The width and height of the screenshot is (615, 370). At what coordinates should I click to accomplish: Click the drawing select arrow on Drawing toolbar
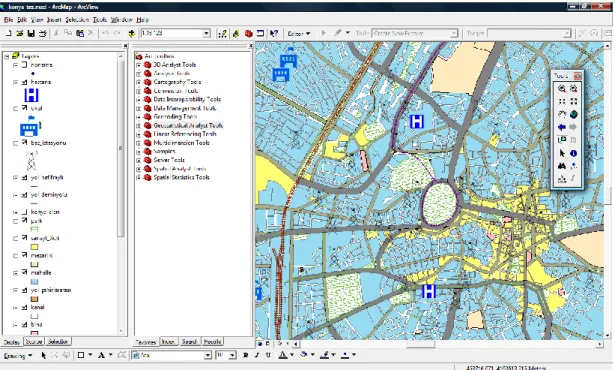[x=44, y=355]
